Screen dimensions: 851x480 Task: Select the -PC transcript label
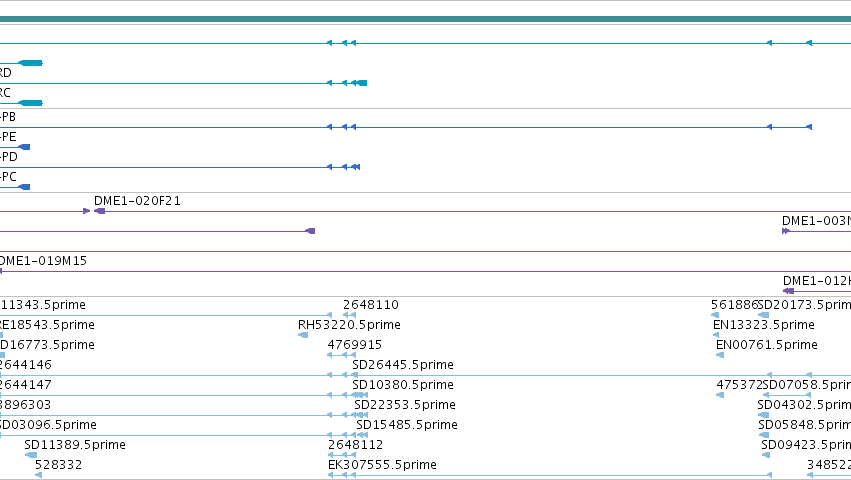(x=8, y=178)
